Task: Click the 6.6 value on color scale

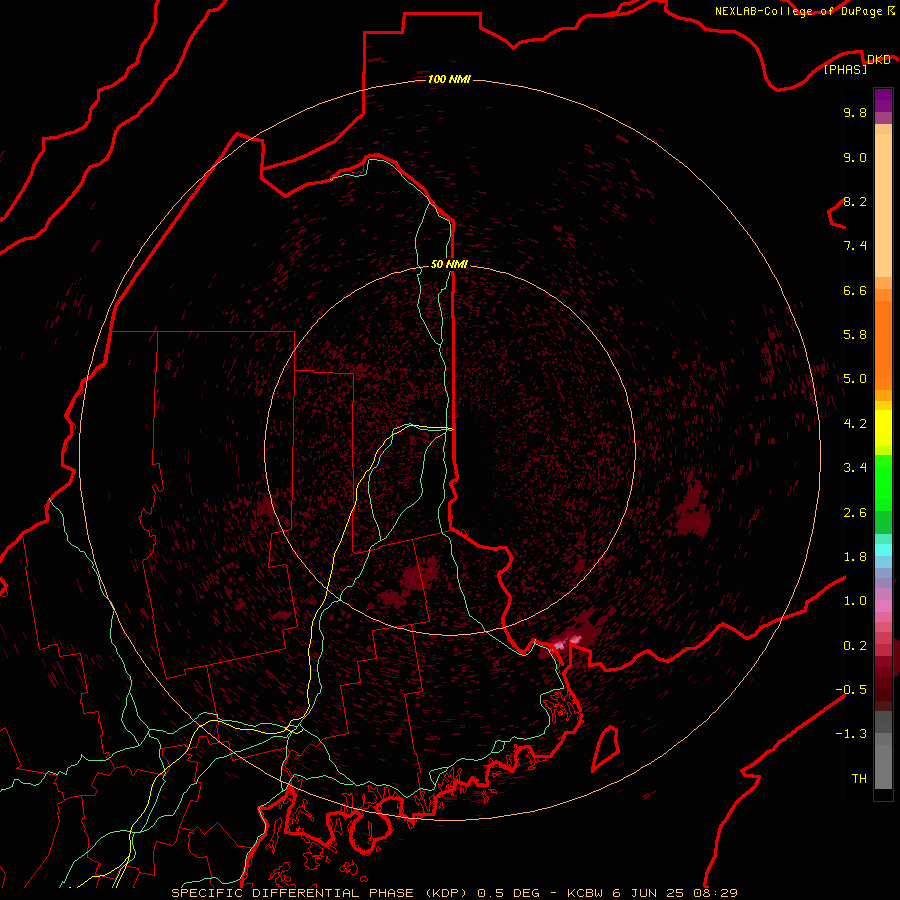Action: click(855, 290)
